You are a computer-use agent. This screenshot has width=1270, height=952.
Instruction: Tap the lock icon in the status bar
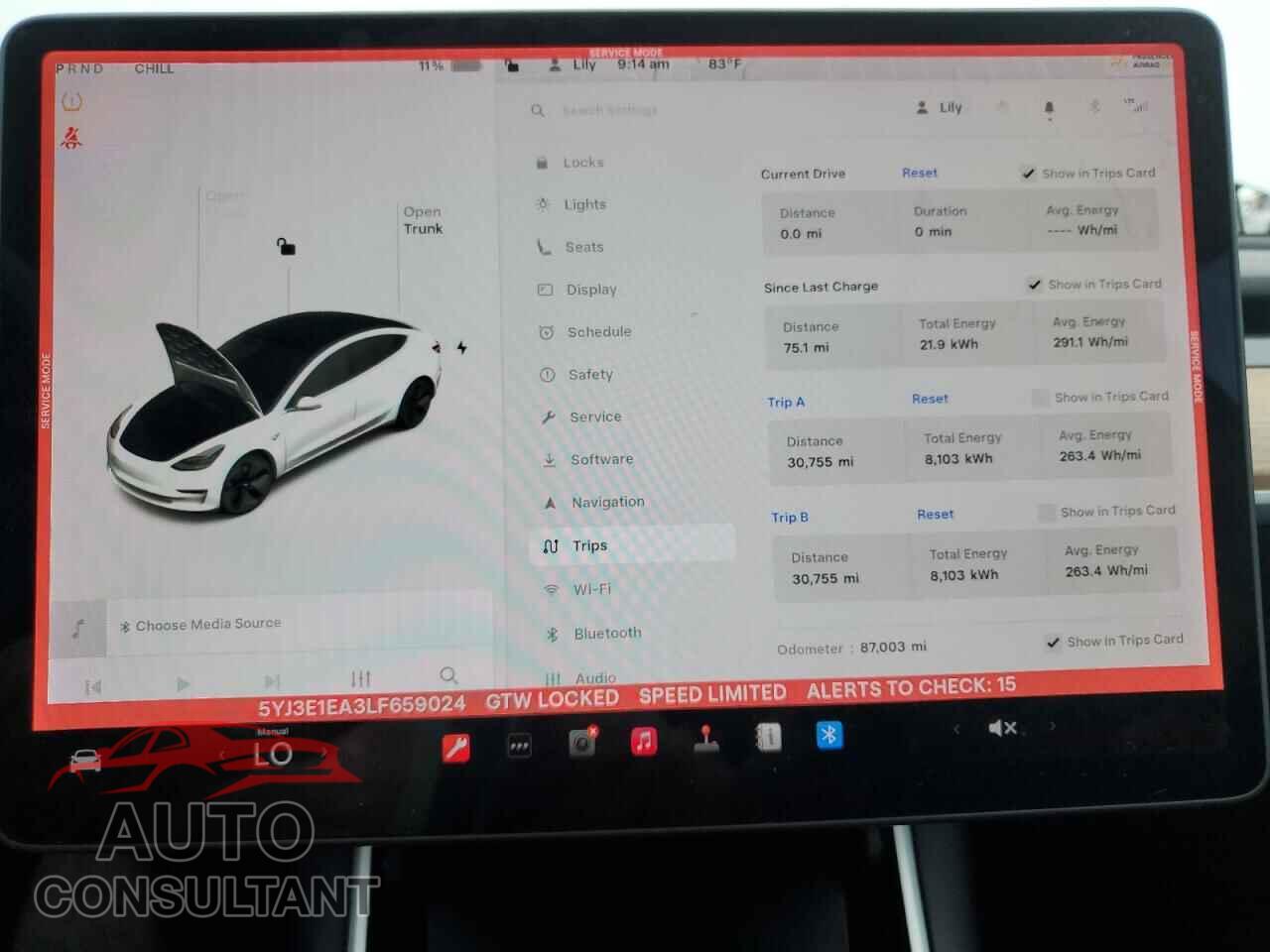(x=512, y=65)
